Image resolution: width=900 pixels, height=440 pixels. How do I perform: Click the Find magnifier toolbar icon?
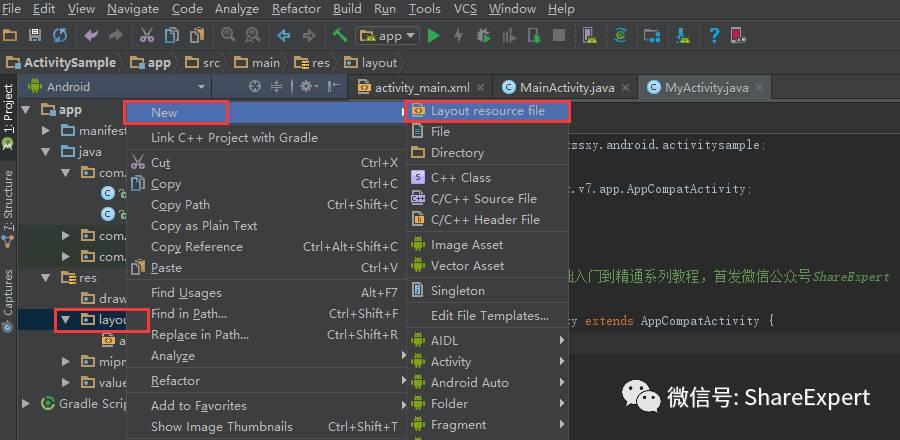pyautogui.click(x=228, y=35)
